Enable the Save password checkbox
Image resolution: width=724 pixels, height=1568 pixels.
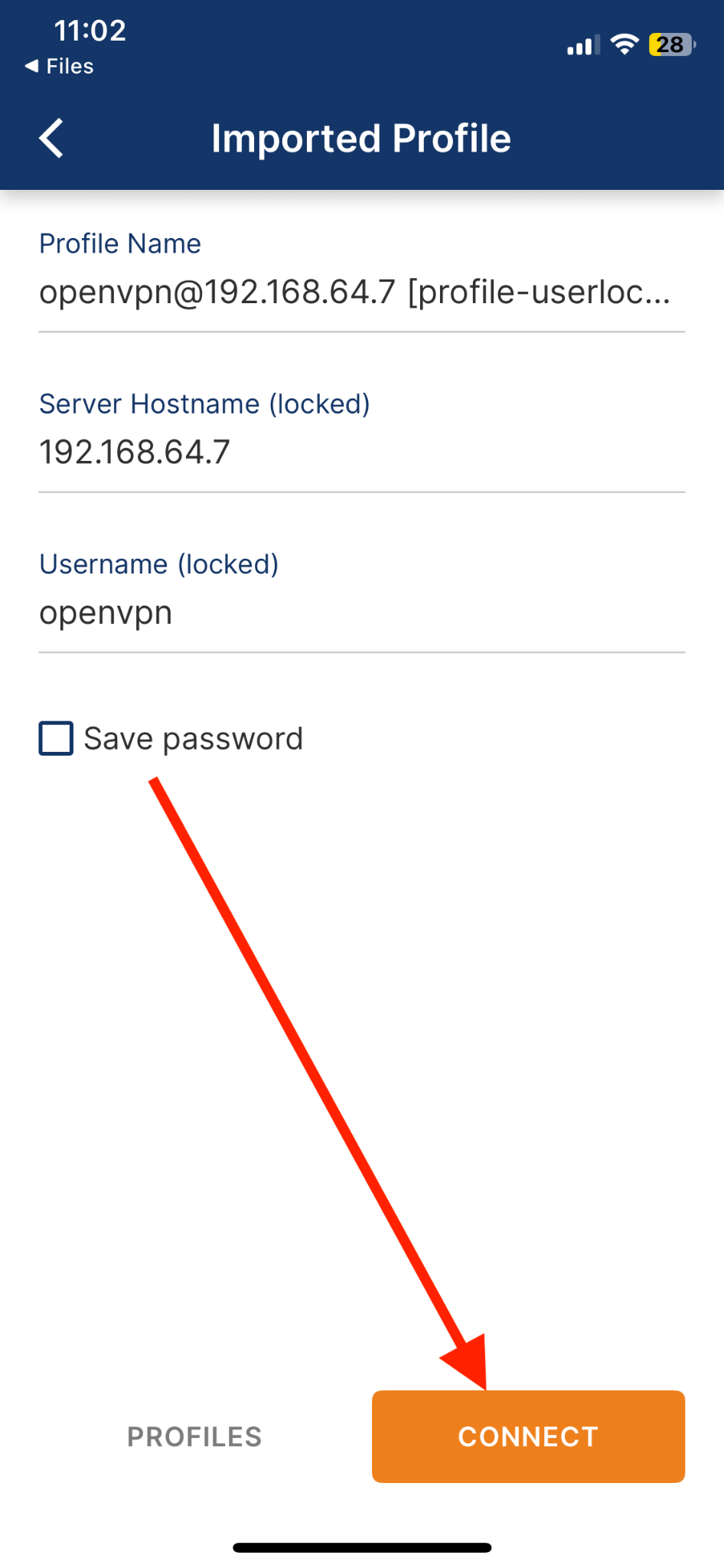tap(56, 739)
